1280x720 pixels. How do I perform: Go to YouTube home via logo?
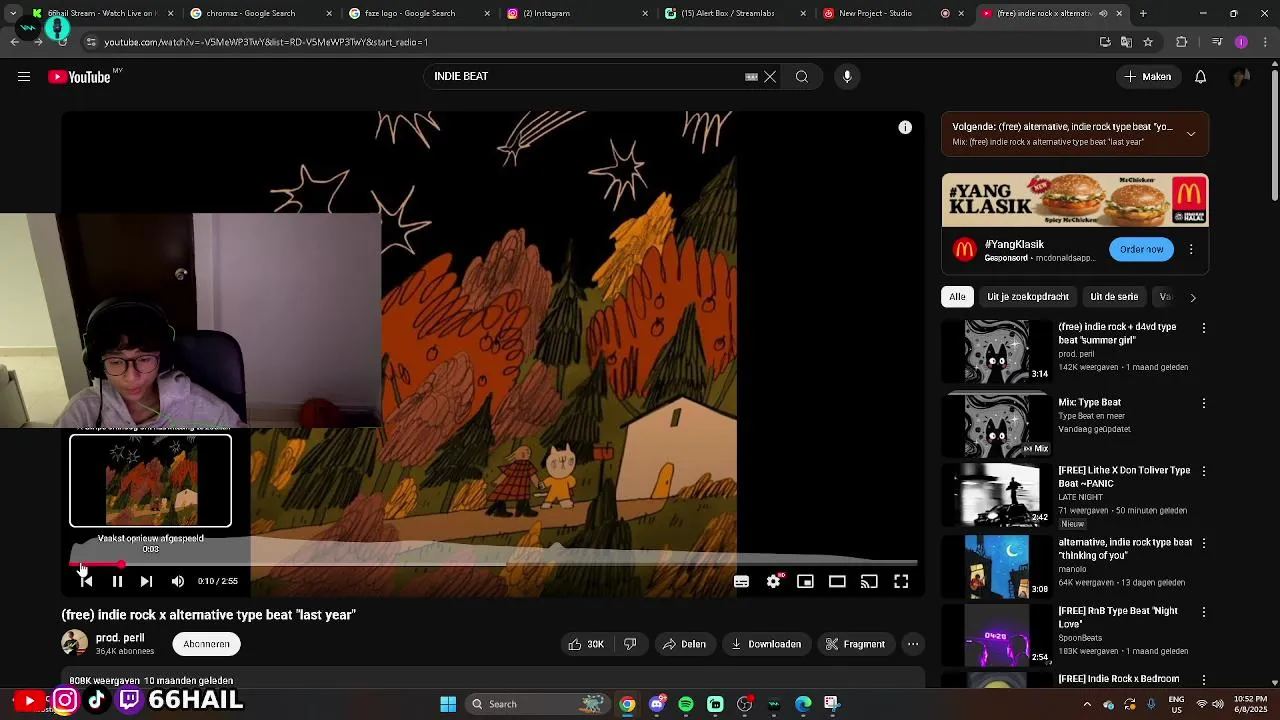tap(79, 77)
